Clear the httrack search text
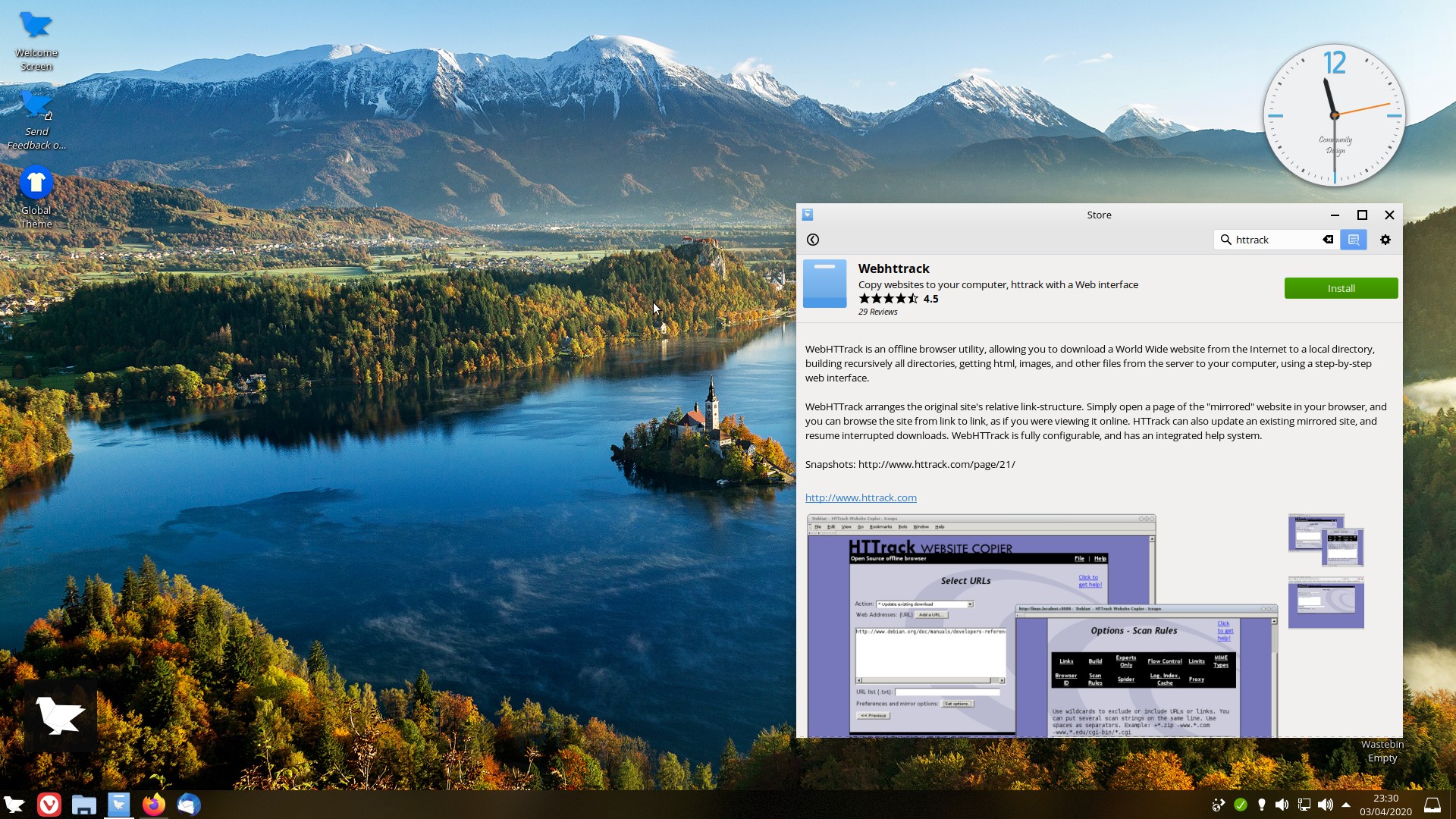The image size is (1456, 819). (x=1328, y=240)
